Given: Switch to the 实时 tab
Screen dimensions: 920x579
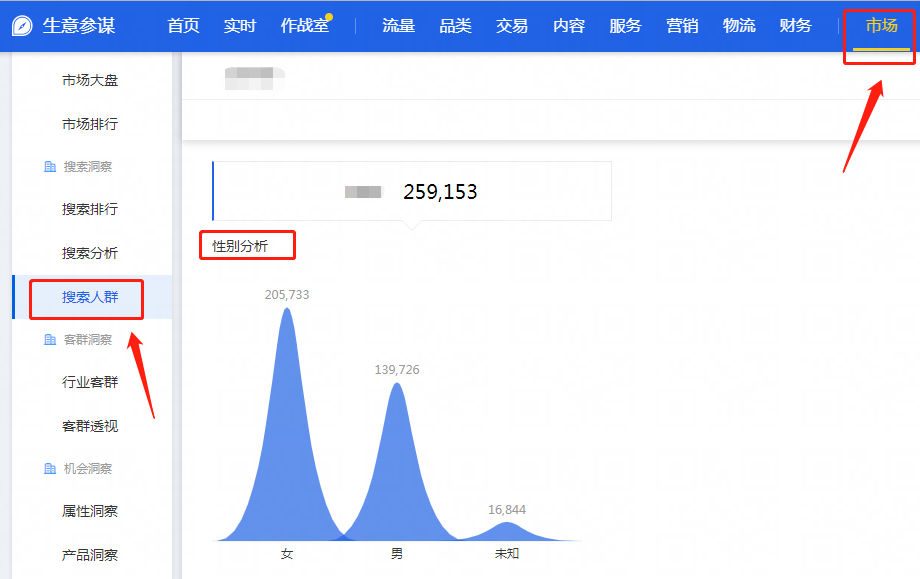Looking at the screenshot, I should pos(240,26).
